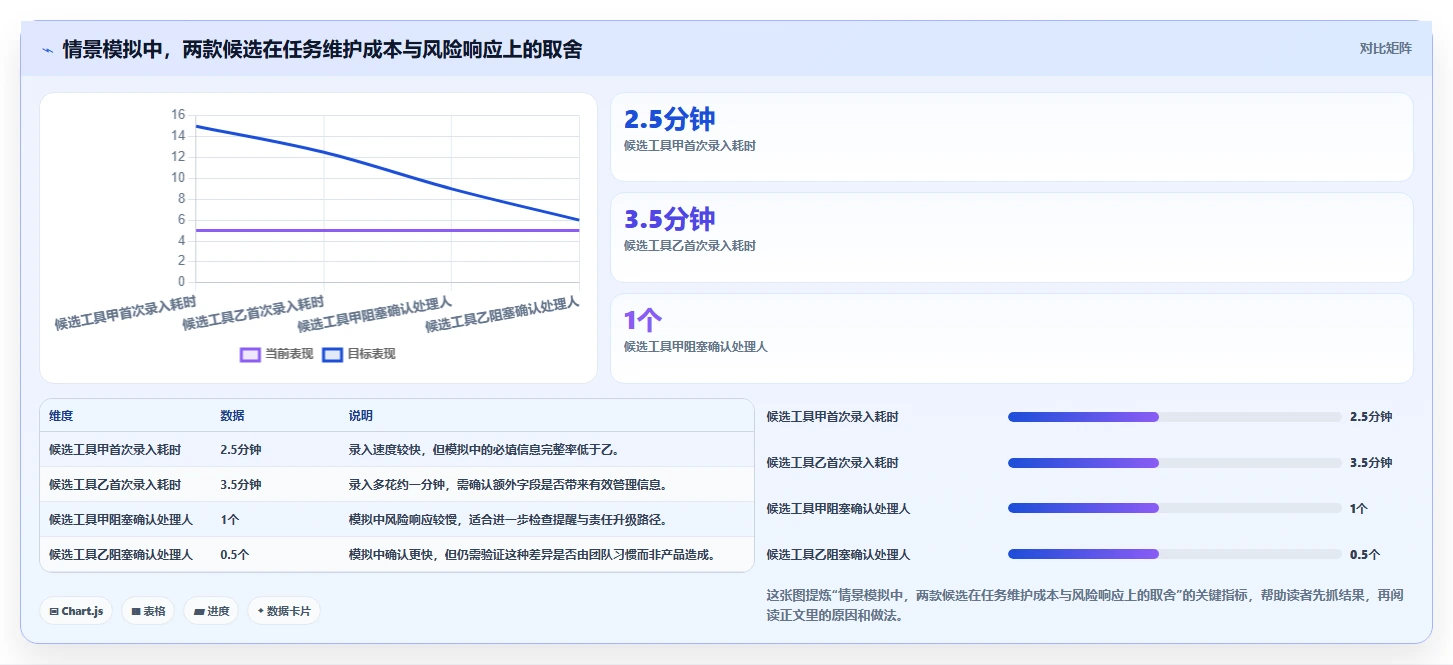Screen dimensions: 1453x665
Task: Click the 3.5分钟 table cell
Action: (241, 485)
